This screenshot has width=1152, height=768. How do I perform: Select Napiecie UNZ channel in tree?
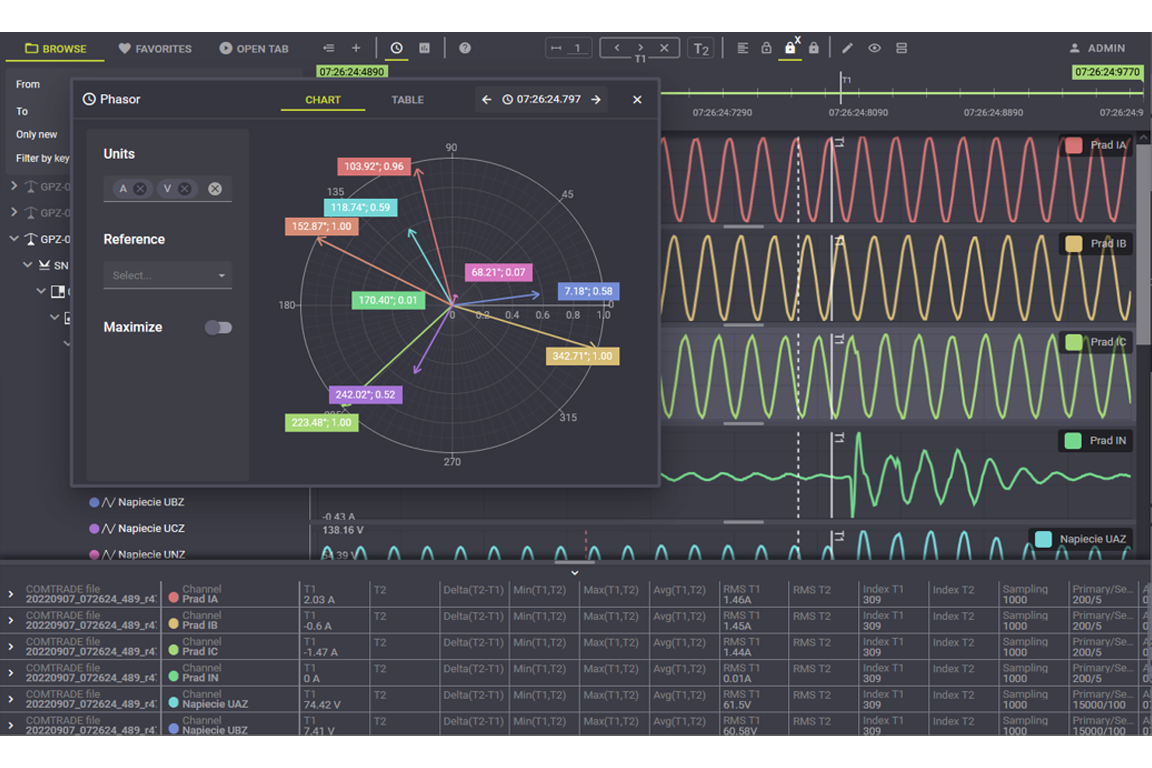(137, 554)
